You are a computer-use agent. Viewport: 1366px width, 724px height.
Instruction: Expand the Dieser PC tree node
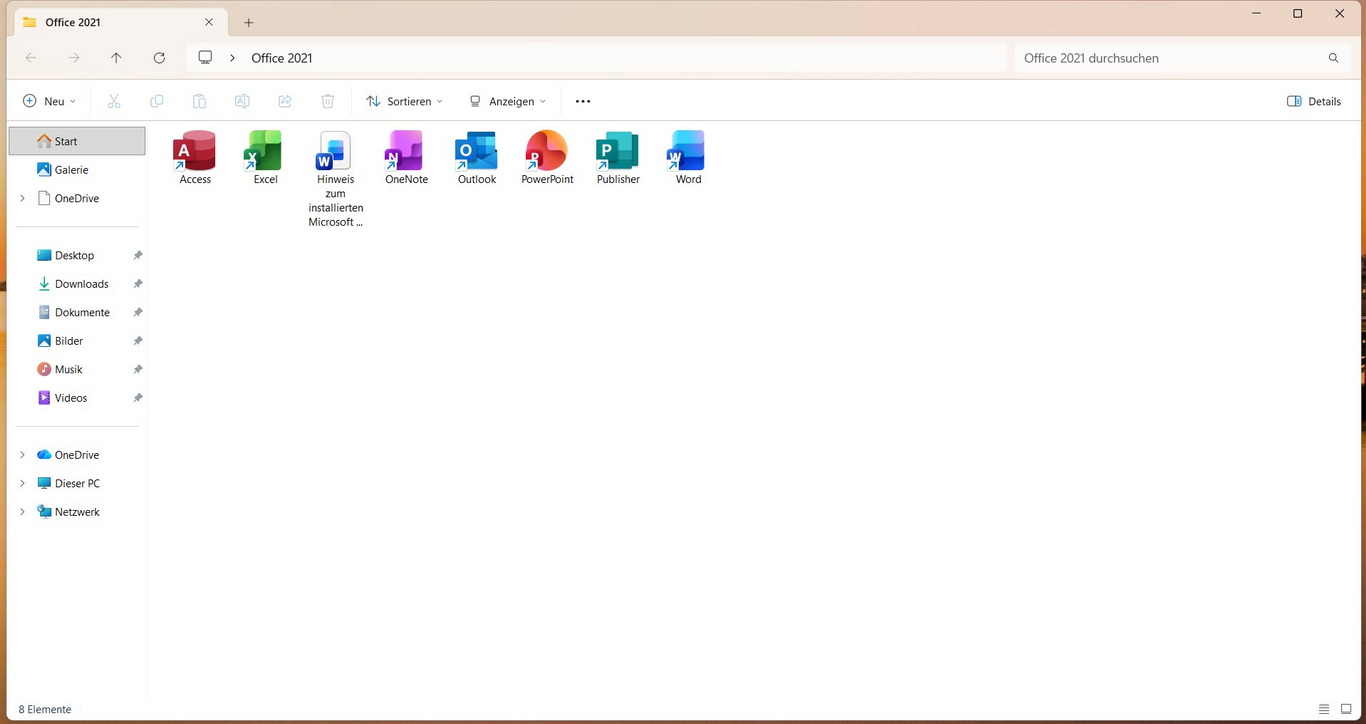23,483
